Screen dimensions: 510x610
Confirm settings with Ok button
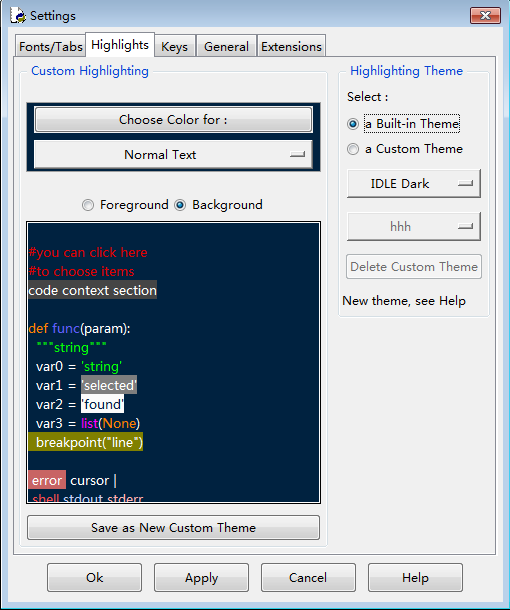point(95,578)
